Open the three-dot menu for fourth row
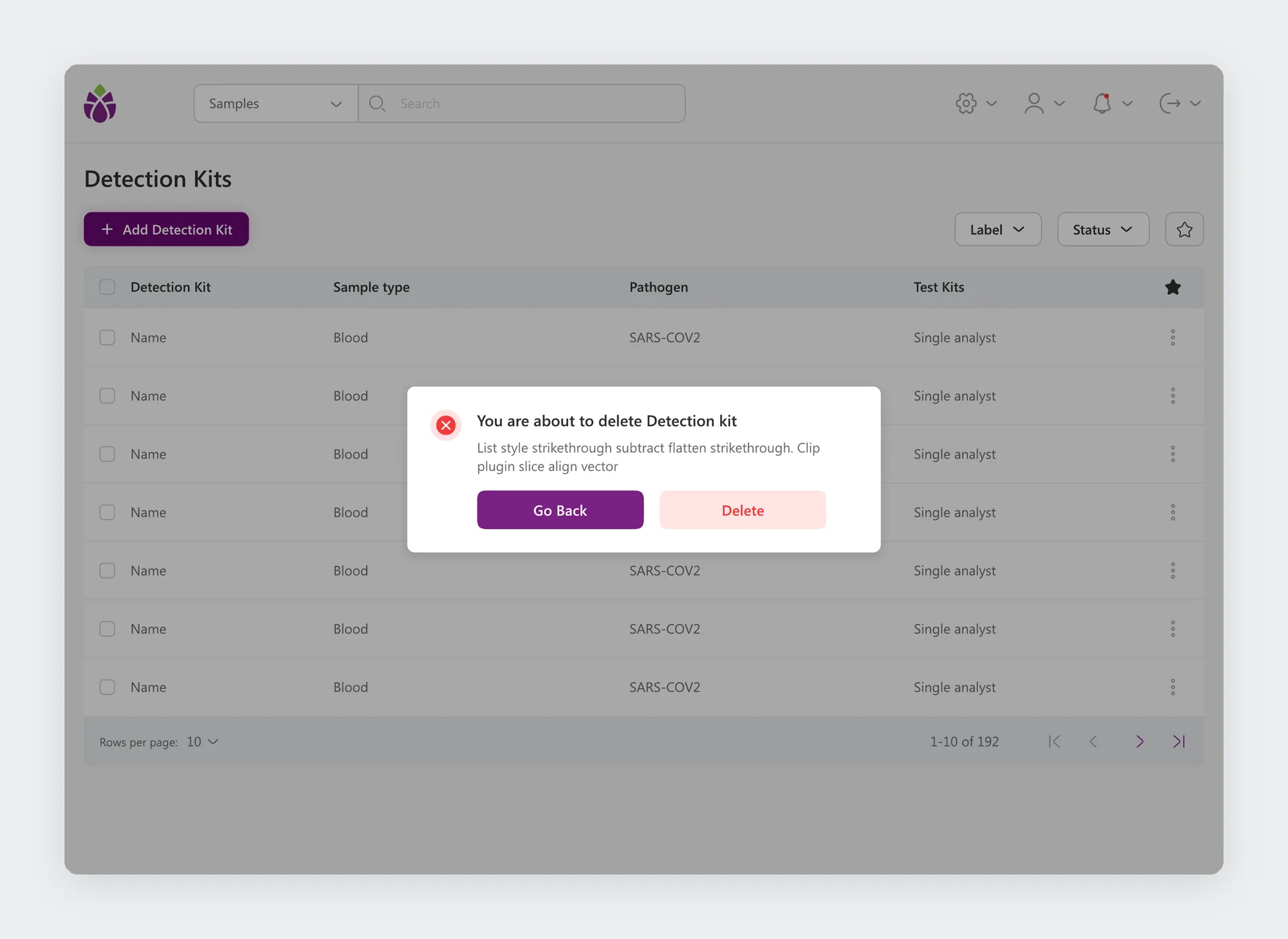Screen dimensions: 1288x939 [1173, 512]
